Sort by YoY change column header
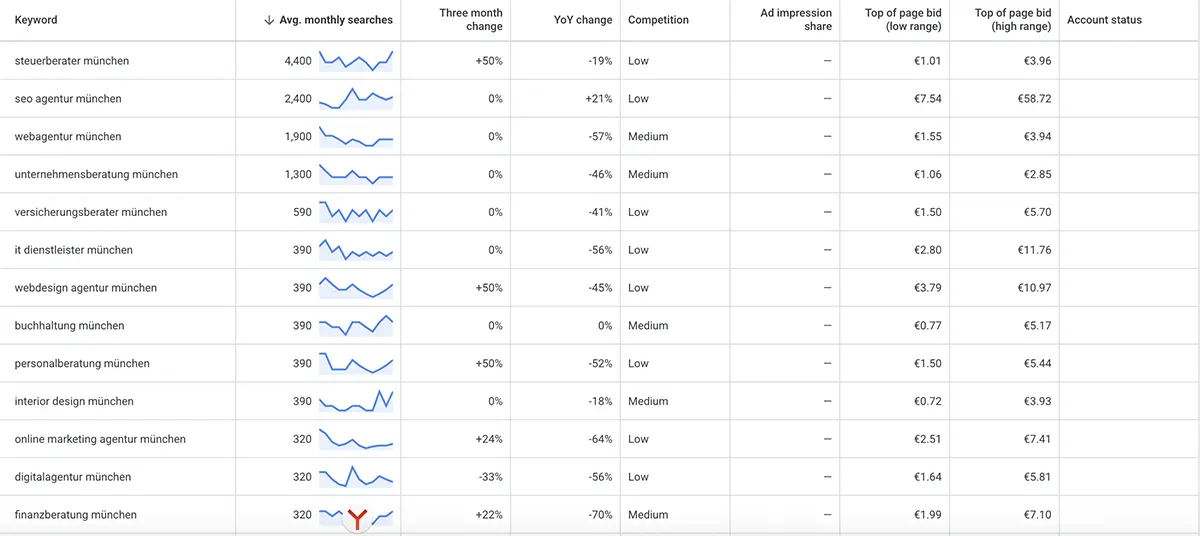 click(583, 20)
